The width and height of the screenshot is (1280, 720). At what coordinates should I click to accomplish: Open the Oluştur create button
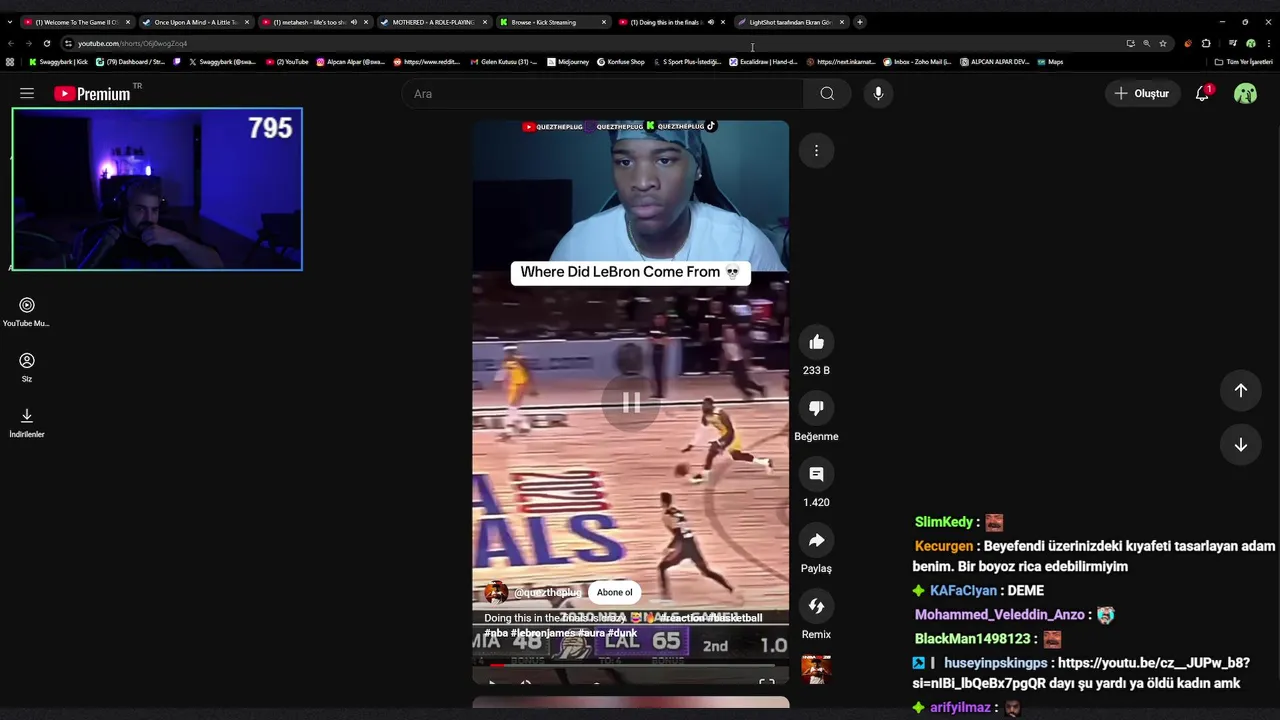tap(1142, 93)
